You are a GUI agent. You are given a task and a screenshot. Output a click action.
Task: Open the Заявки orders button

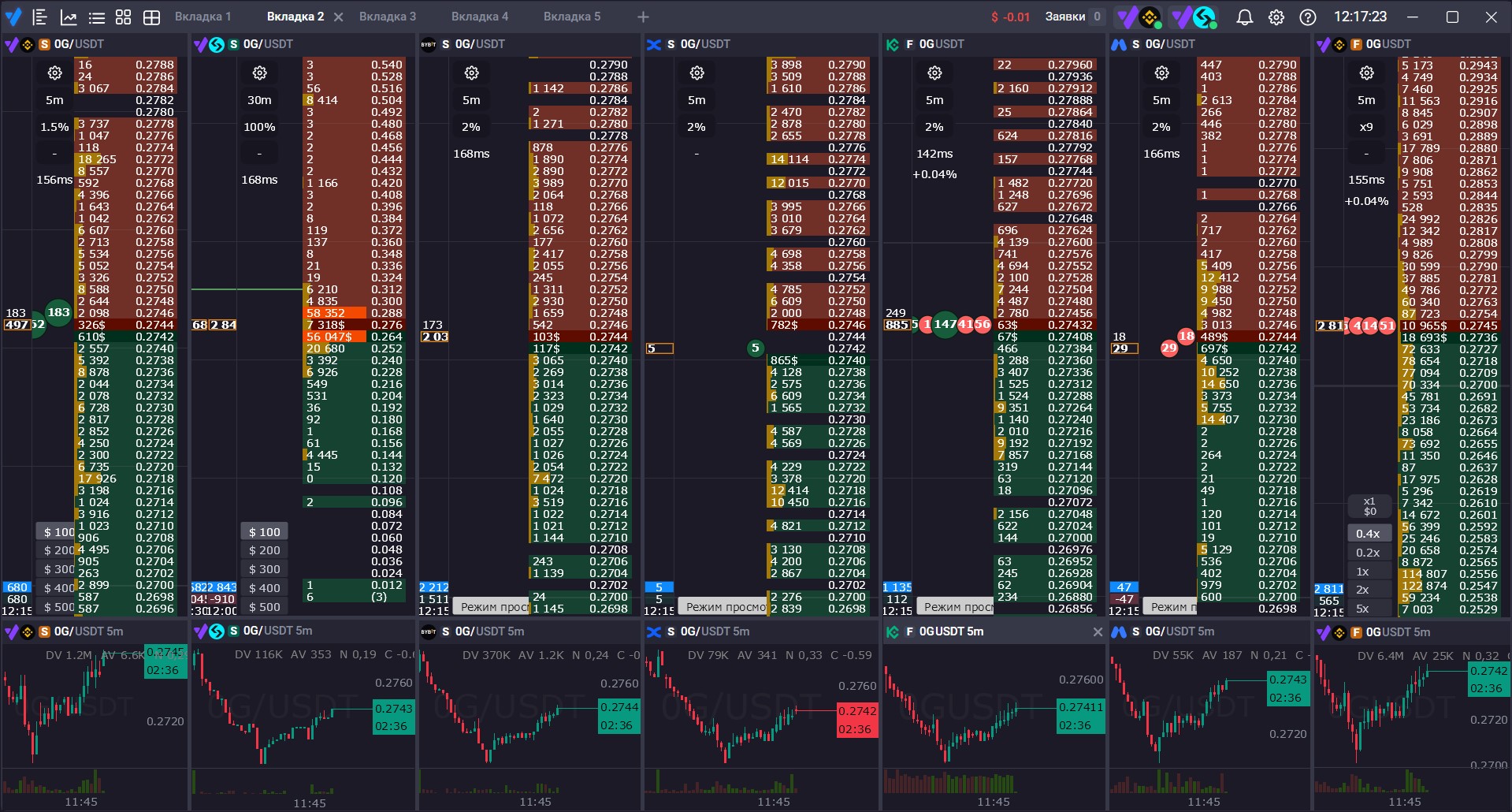pos(1075,17)
